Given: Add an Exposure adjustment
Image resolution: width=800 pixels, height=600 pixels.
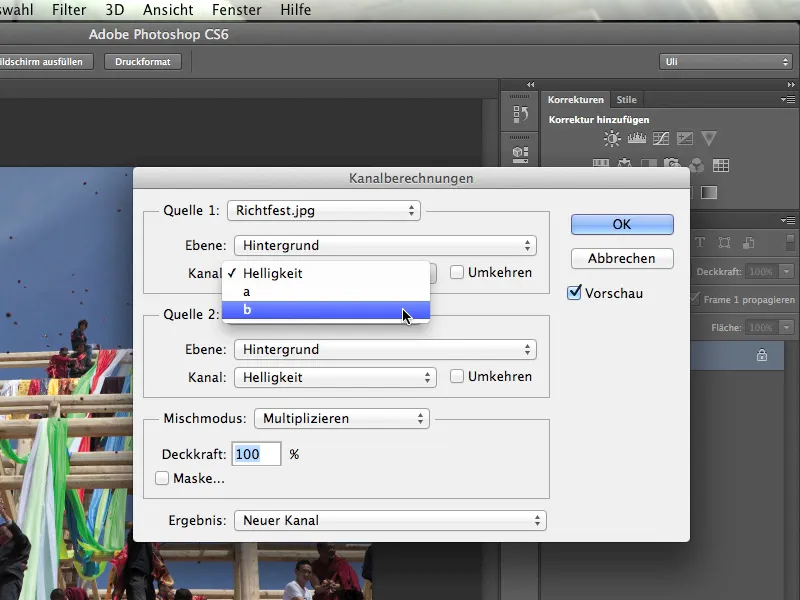Looking at the screenshot, I should 685,138.
